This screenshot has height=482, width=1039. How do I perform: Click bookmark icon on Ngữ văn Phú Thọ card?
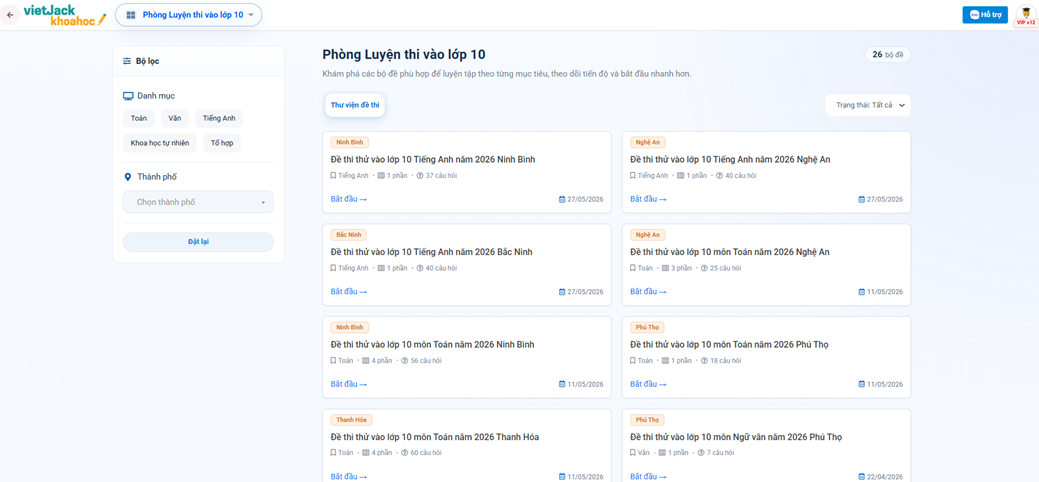(x=633, y=453)
